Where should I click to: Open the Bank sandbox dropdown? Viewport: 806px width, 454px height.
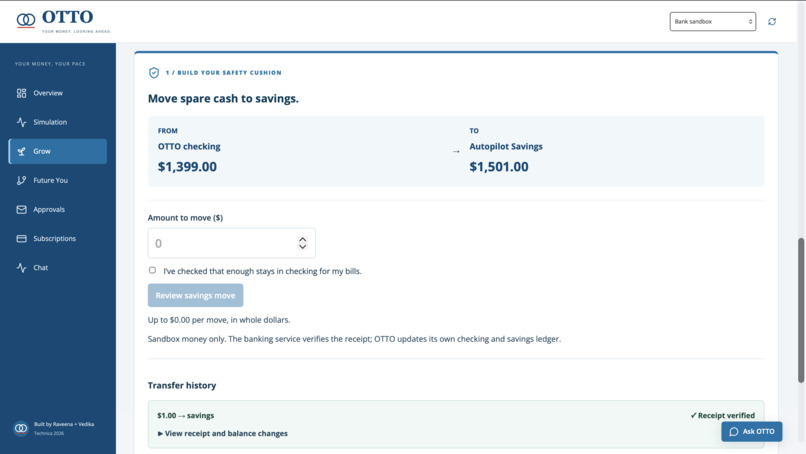click(x=712, y=22)
